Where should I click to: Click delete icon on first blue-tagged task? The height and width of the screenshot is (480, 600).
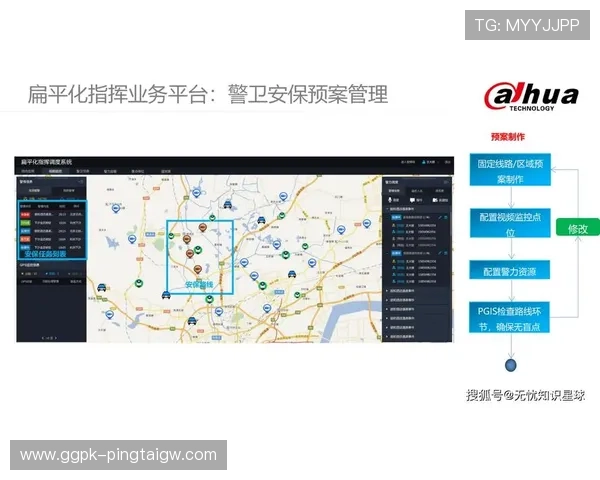coord(446,217)
